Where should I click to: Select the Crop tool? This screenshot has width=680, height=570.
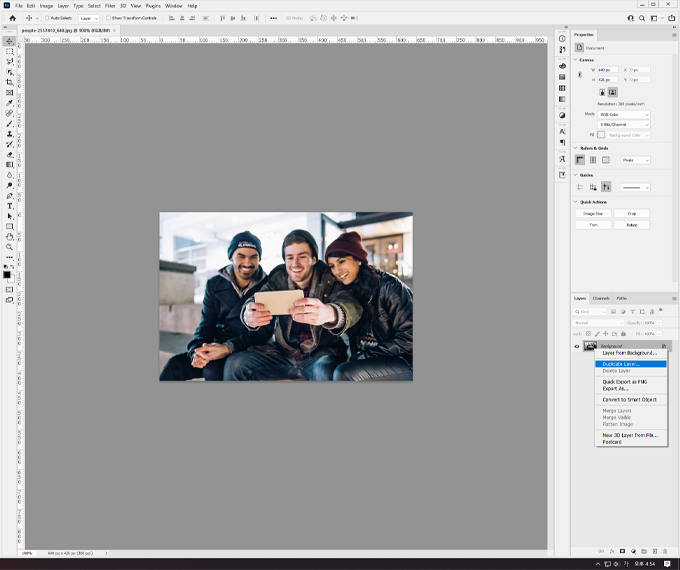[x=9, y=82]
